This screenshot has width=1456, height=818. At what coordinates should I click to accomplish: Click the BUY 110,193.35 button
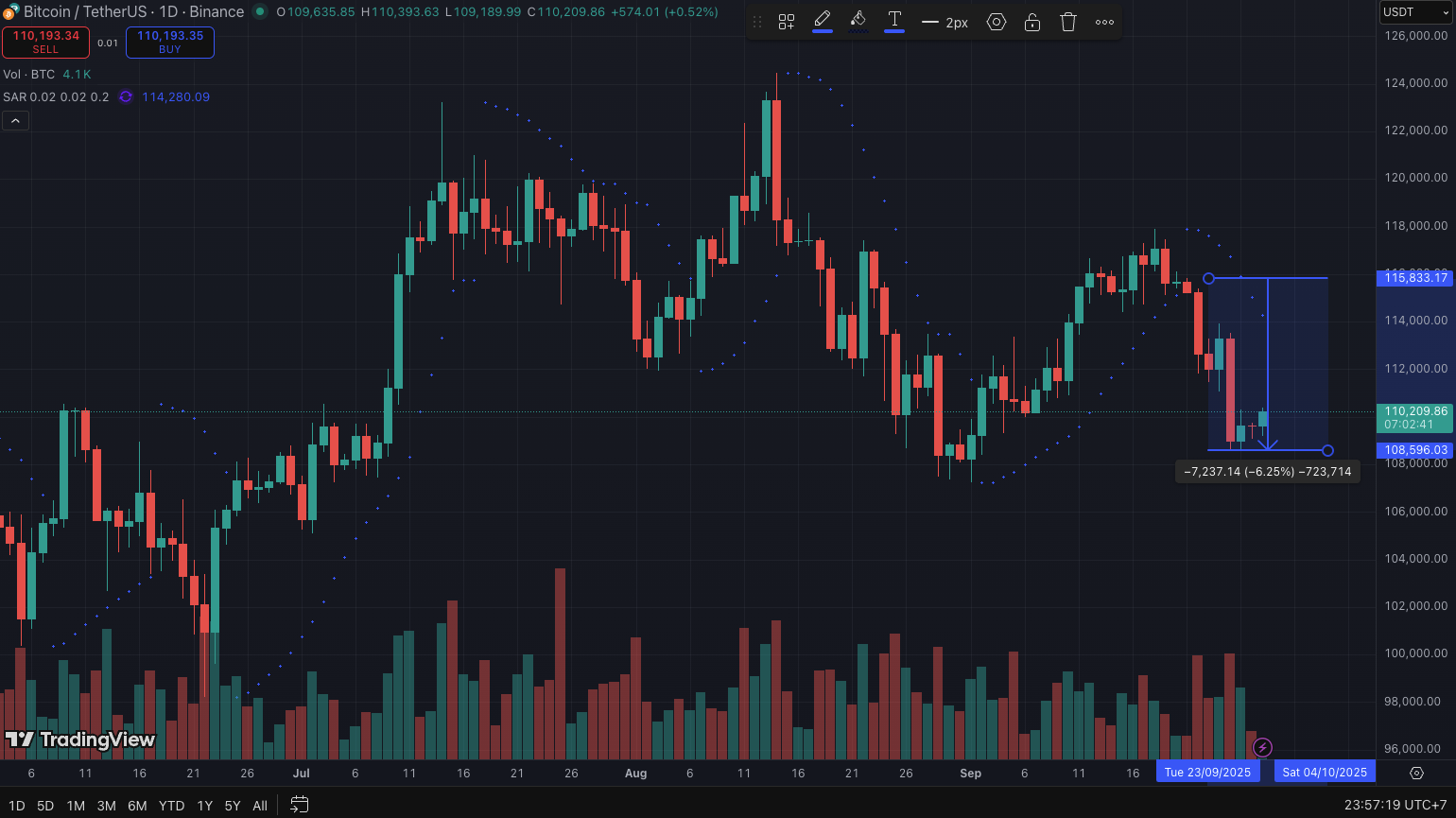(170, 42)
